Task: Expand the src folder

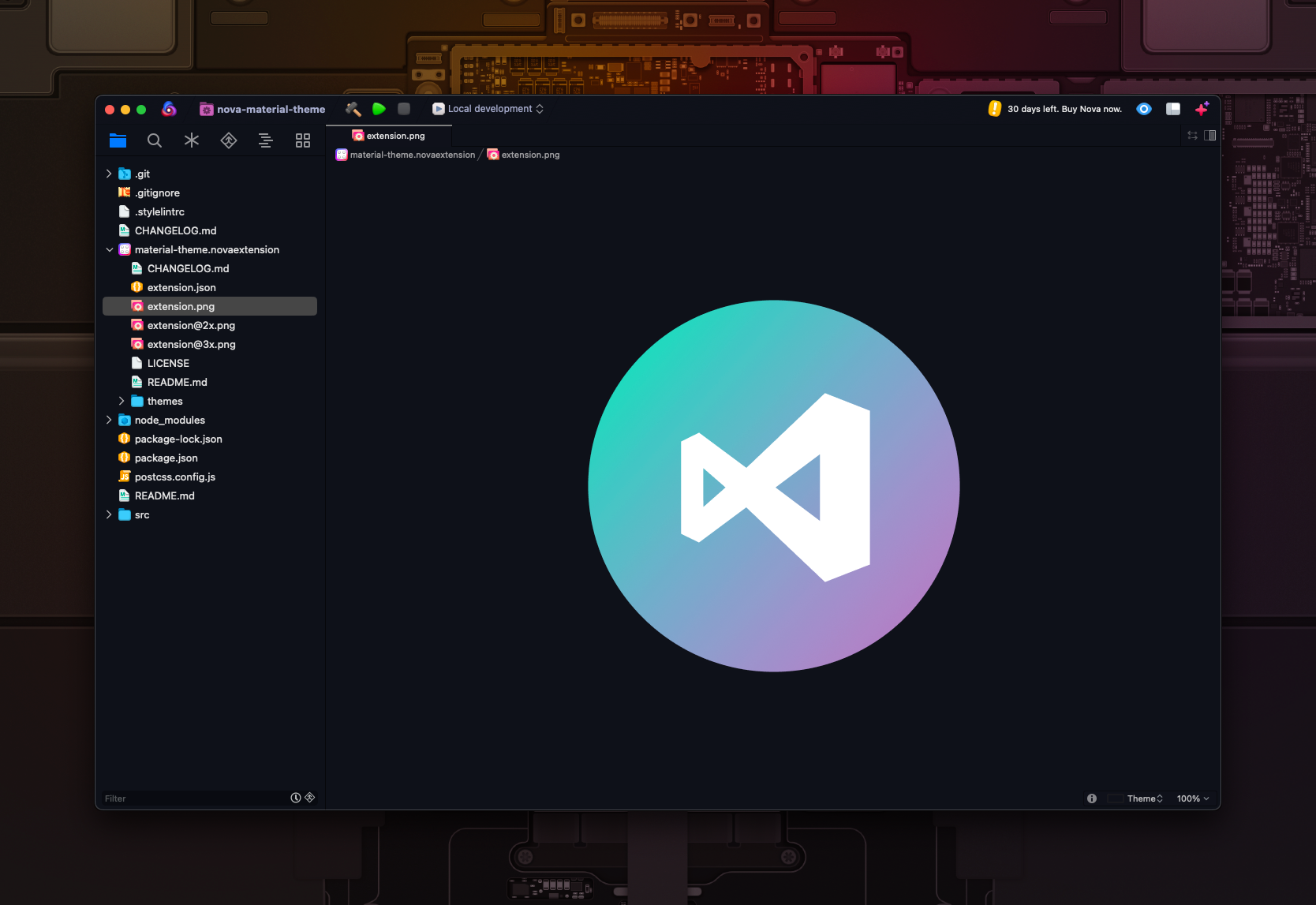Action: click(109, 514)
